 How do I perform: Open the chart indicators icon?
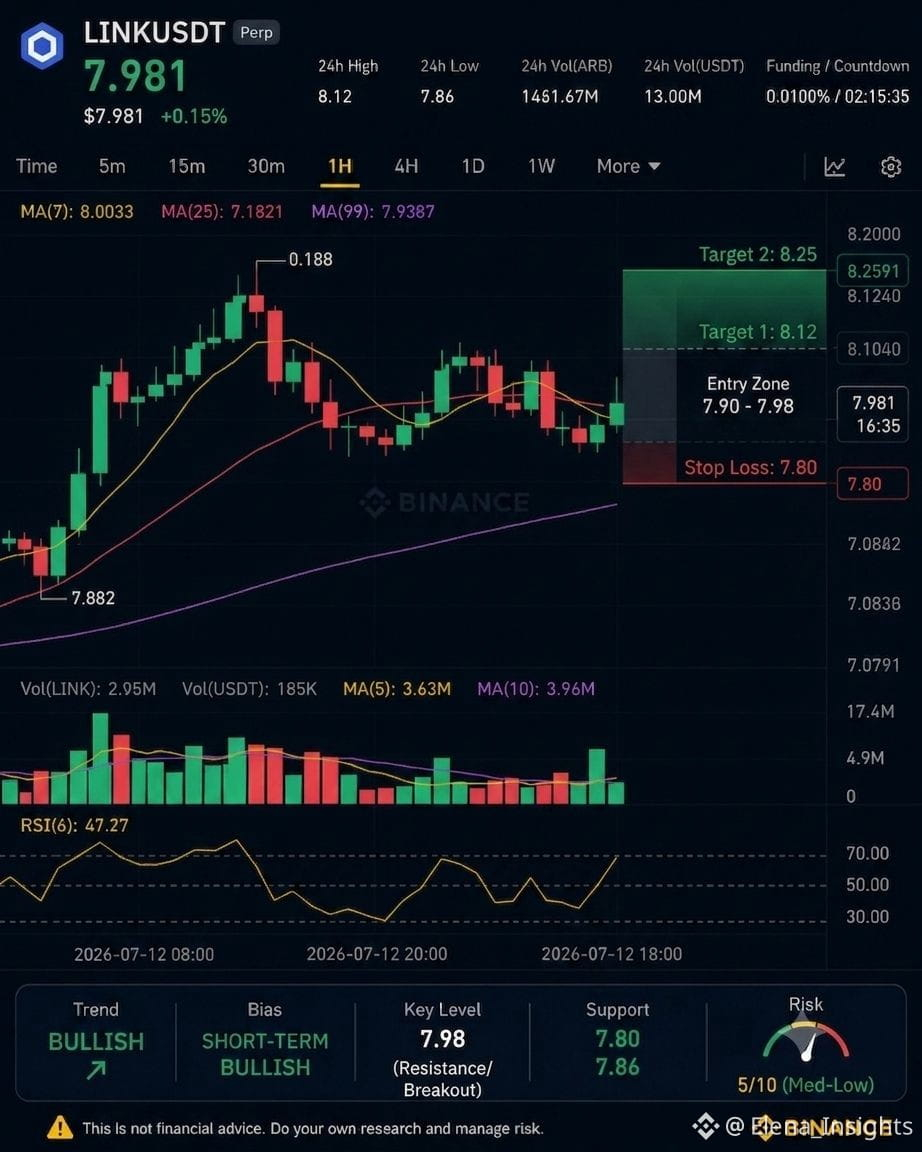[x=835, y=167]
